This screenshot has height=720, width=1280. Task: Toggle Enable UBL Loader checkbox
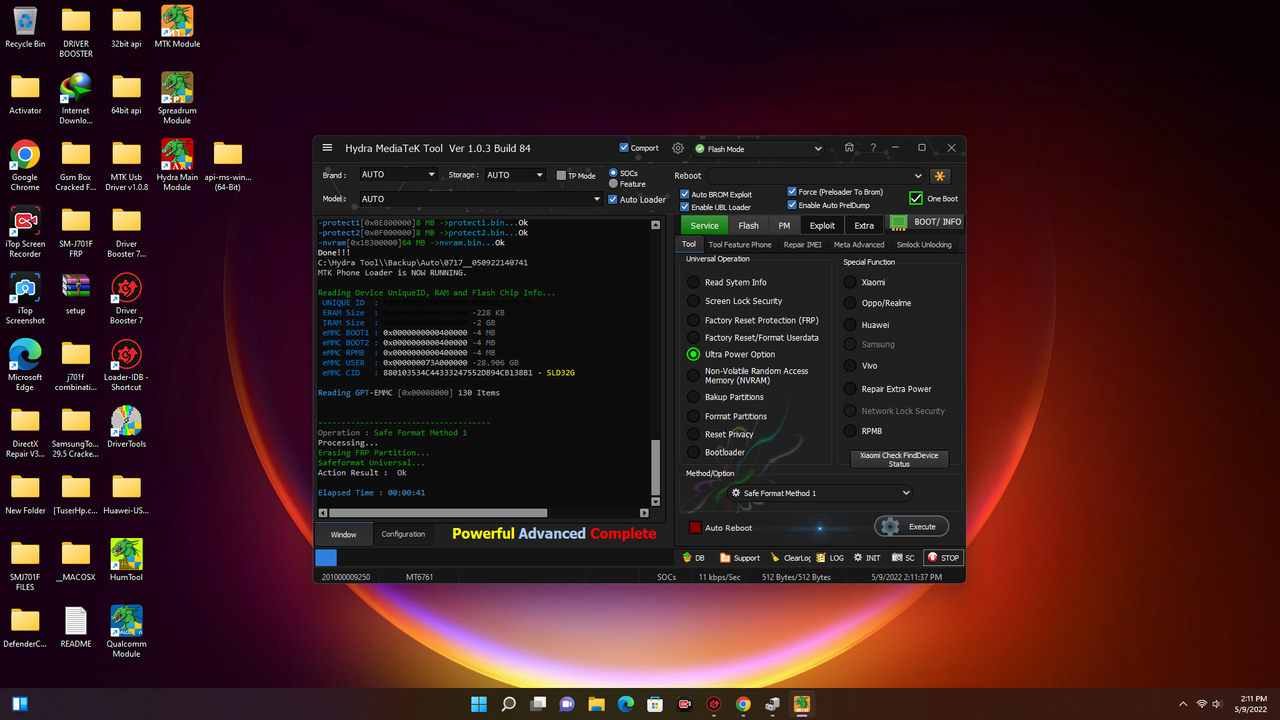tap(685, 207)
